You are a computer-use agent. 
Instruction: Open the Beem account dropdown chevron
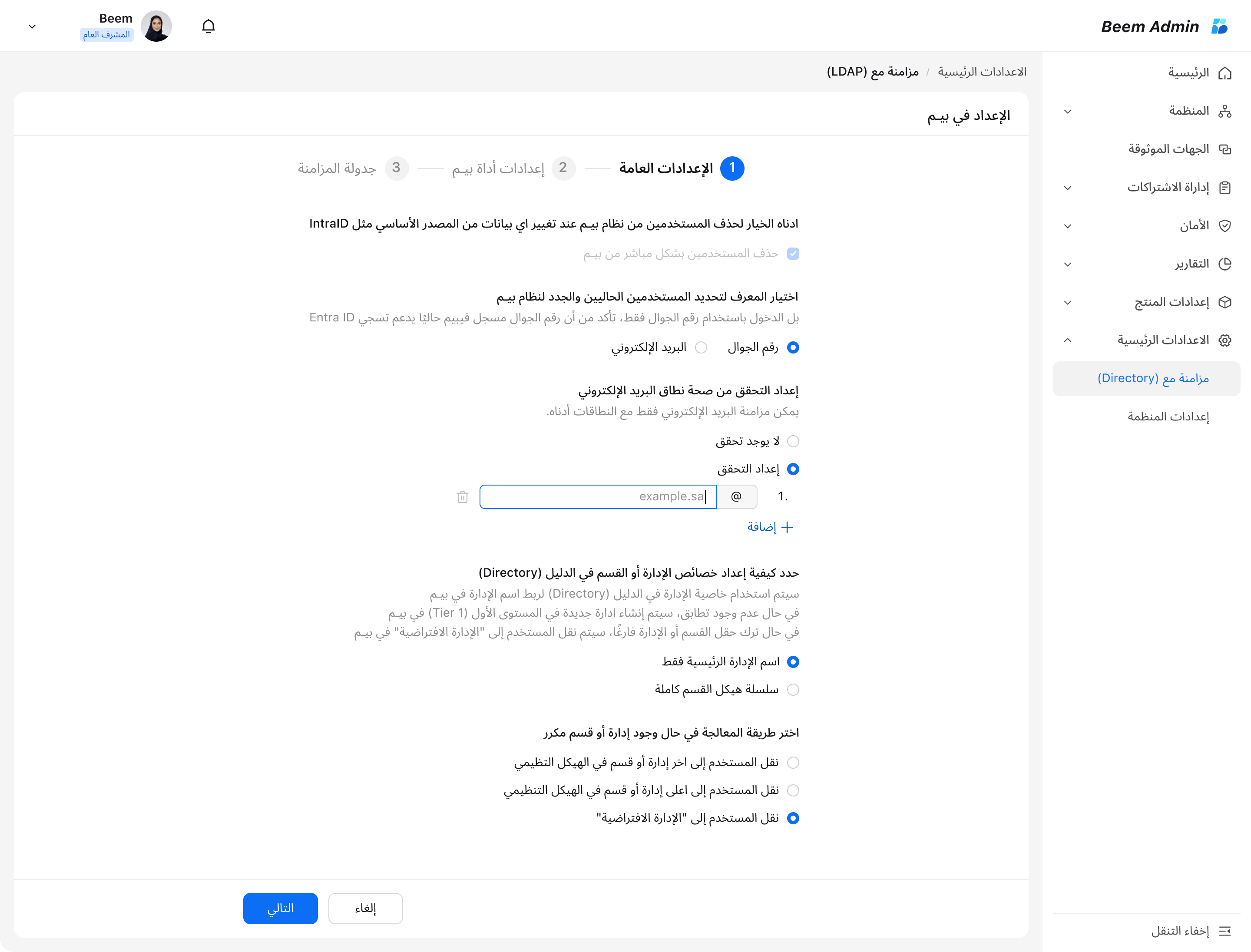point(32,26)
